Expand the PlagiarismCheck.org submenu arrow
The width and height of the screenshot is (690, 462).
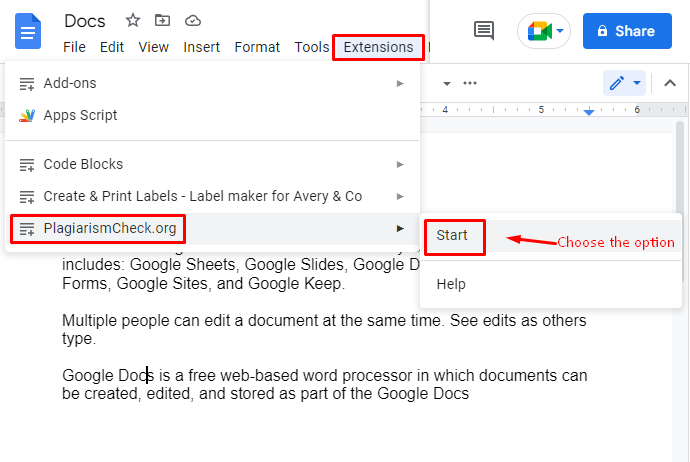[400, 228]
